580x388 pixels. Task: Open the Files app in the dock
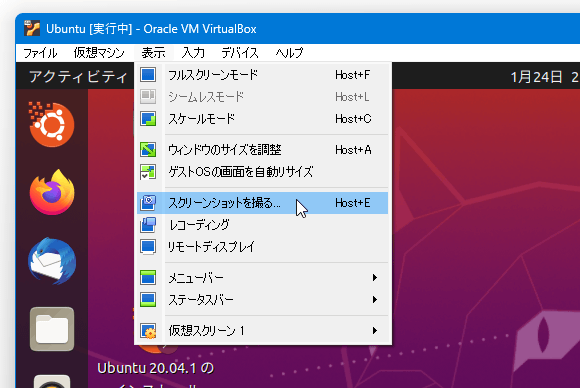pos(52,329)
